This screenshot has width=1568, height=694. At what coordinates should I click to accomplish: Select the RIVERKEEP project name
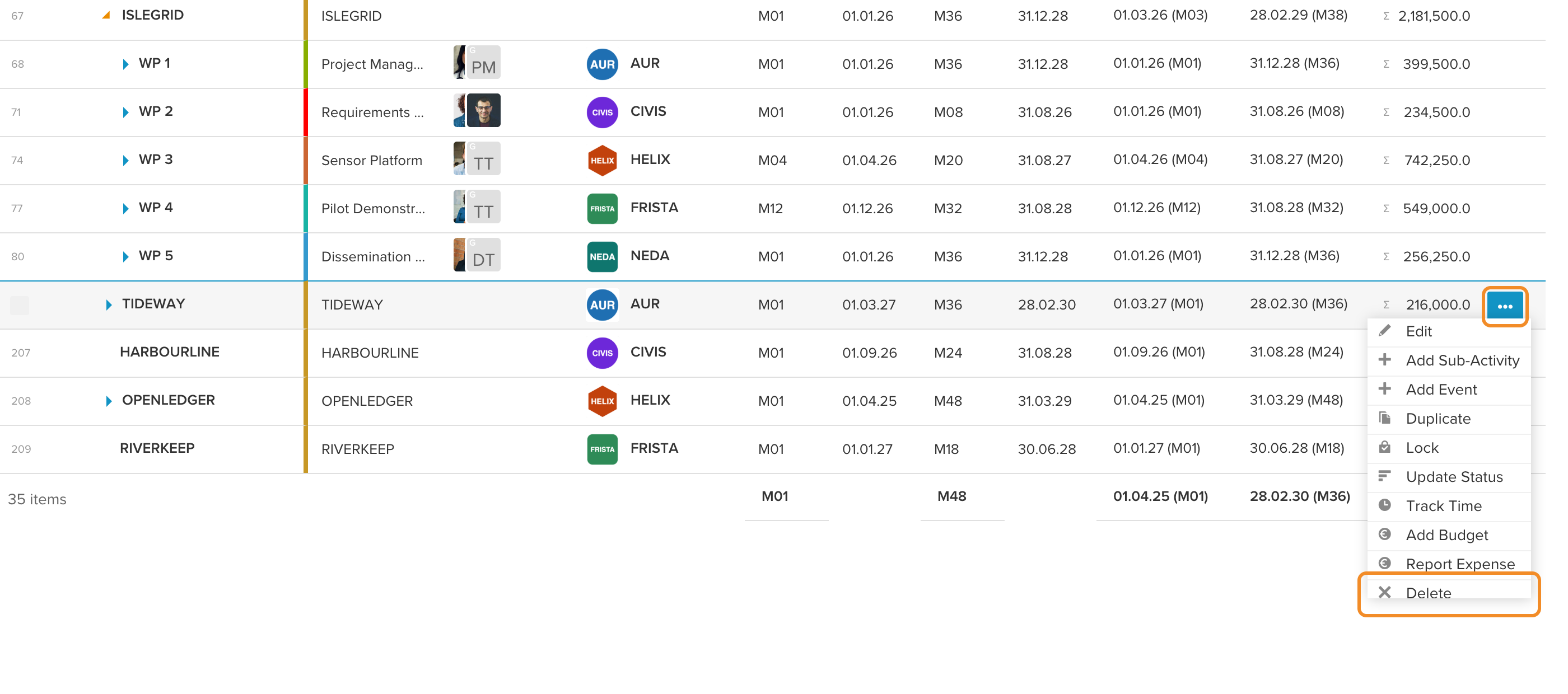[157, 448]
